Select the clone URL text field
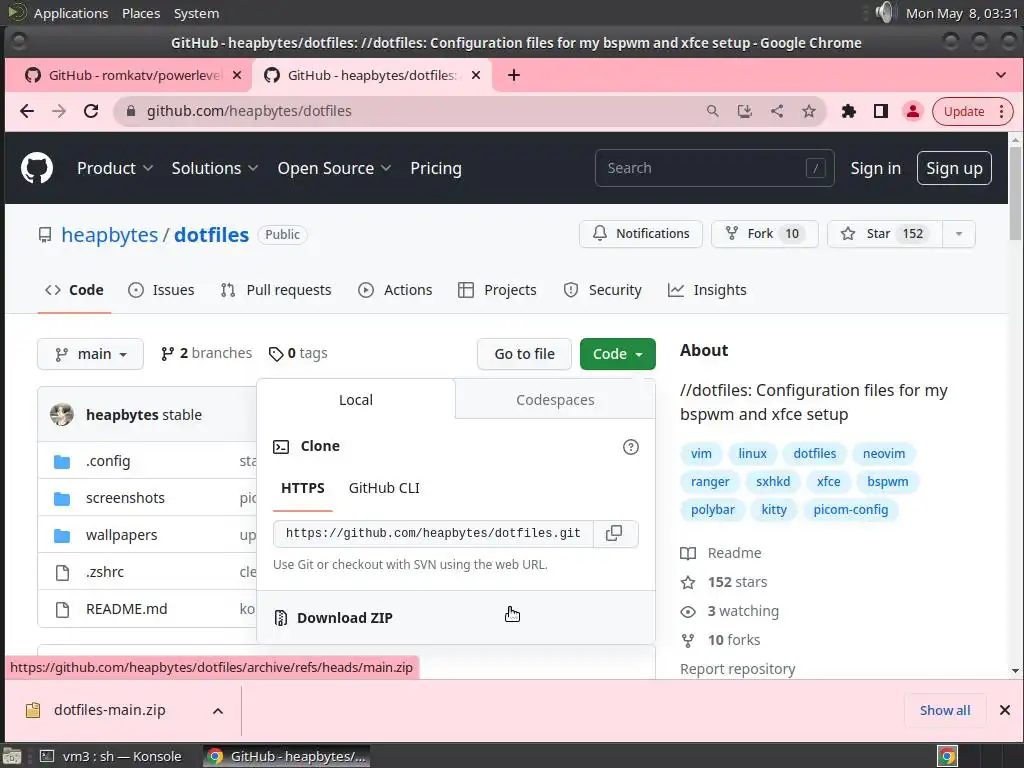Image resolution: width=1024 pixels, height=768 pixels. [x=433, y=533]
